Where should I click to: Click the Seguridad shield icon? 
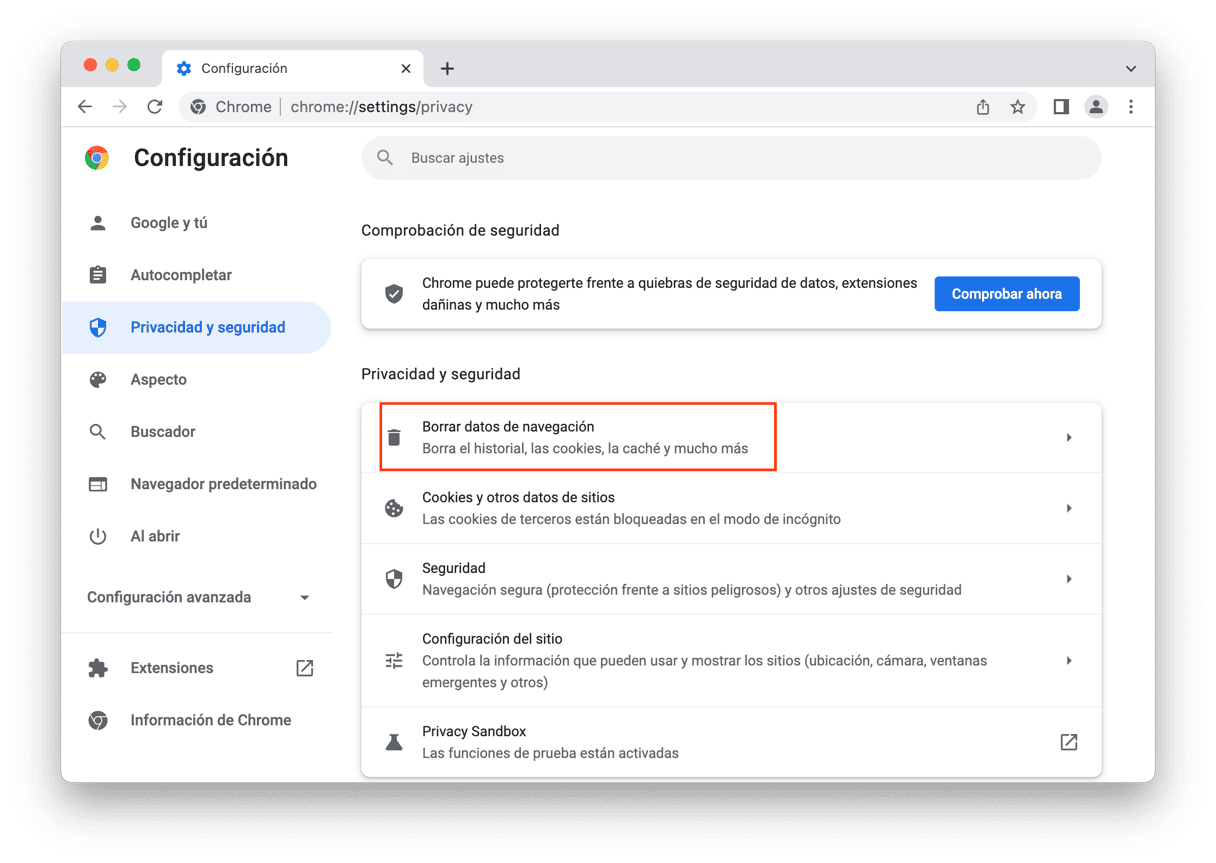pos(394,579)
